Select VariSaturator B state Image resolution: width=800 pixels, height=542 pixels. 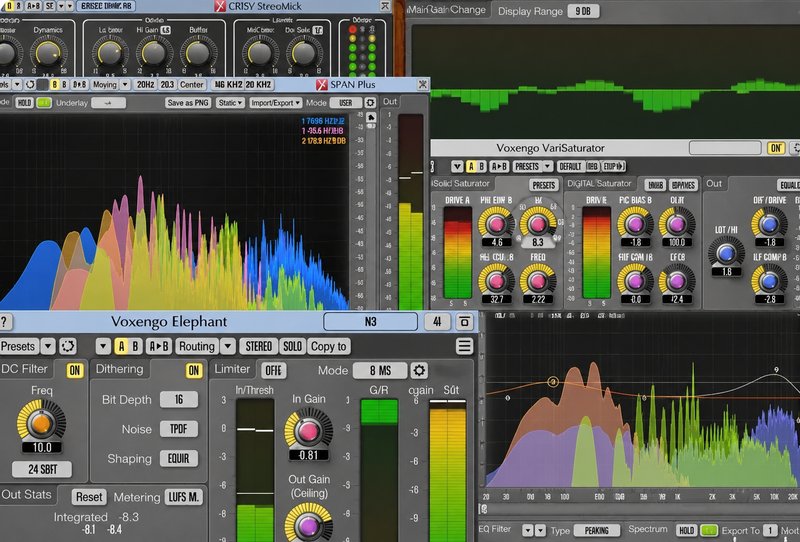pyautogui.click(x=481, y=166)
